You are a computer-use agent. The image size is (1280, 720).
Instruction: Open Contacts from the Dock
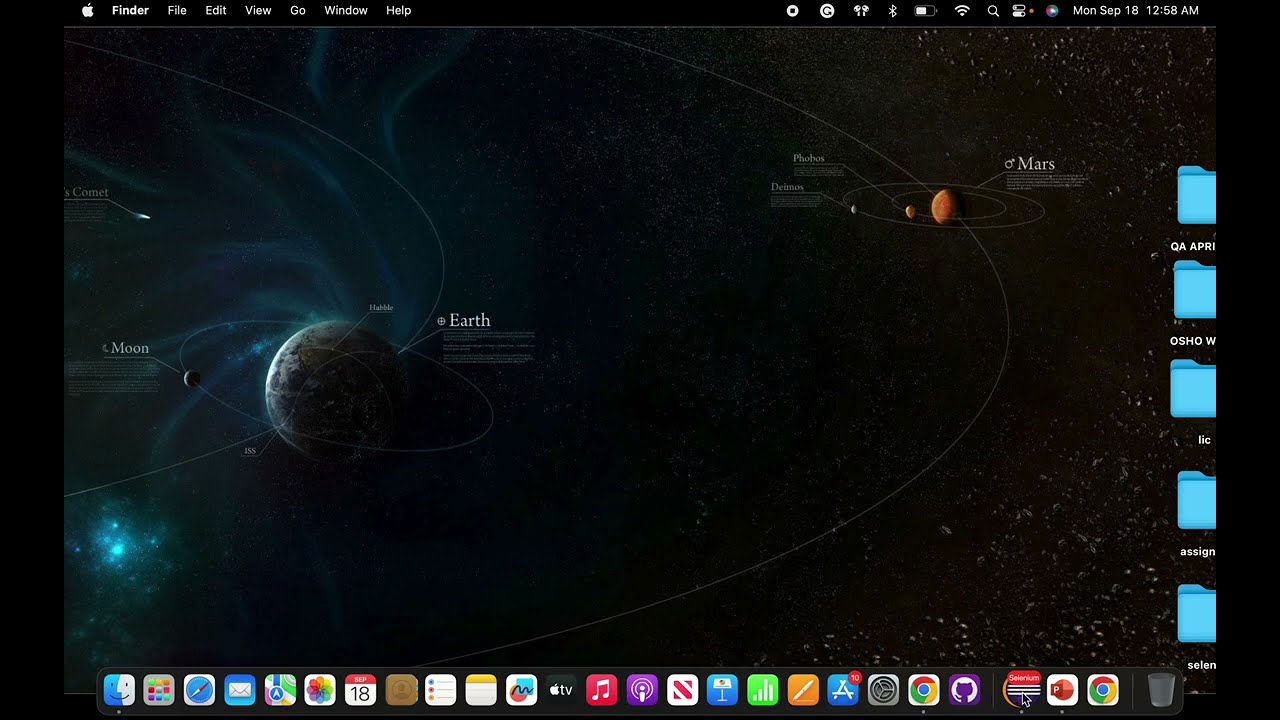401,690
